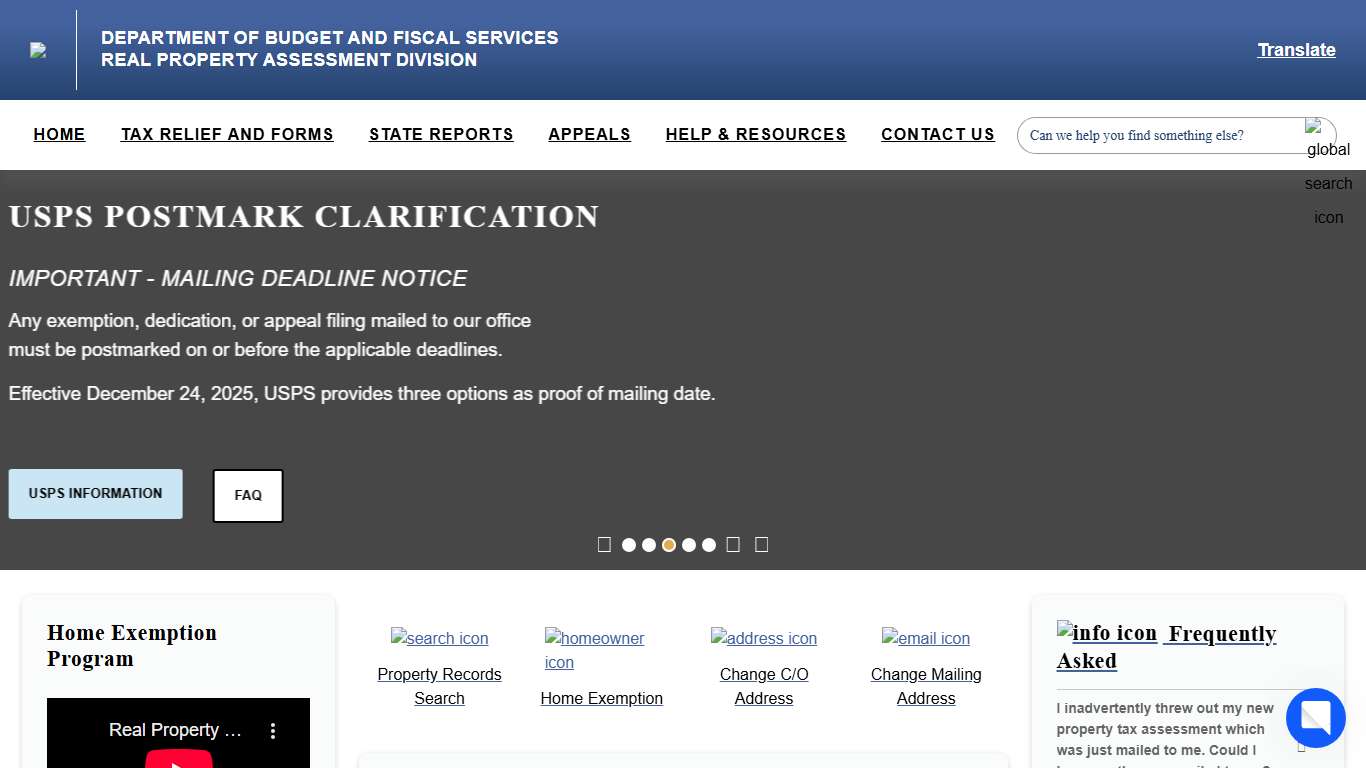Screen dimensions: 1366x768
Task: Open the Property Records Search icon
Action: coord(439,638)
